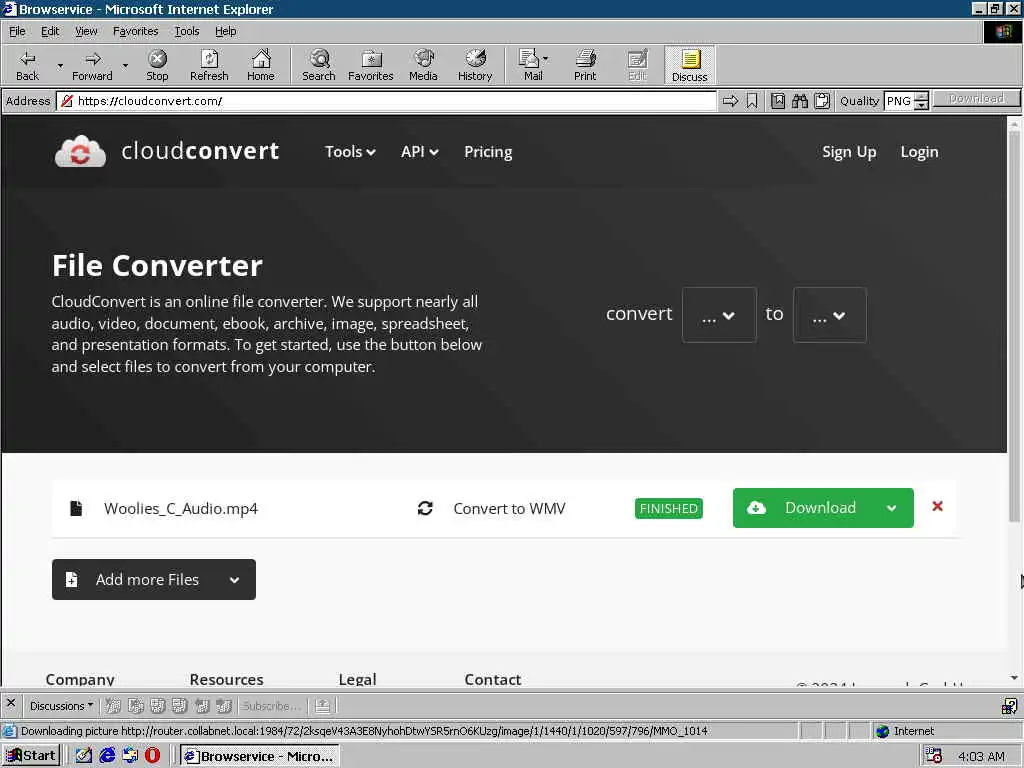Click the Browservice taskbar button

[x=260, y=756]
